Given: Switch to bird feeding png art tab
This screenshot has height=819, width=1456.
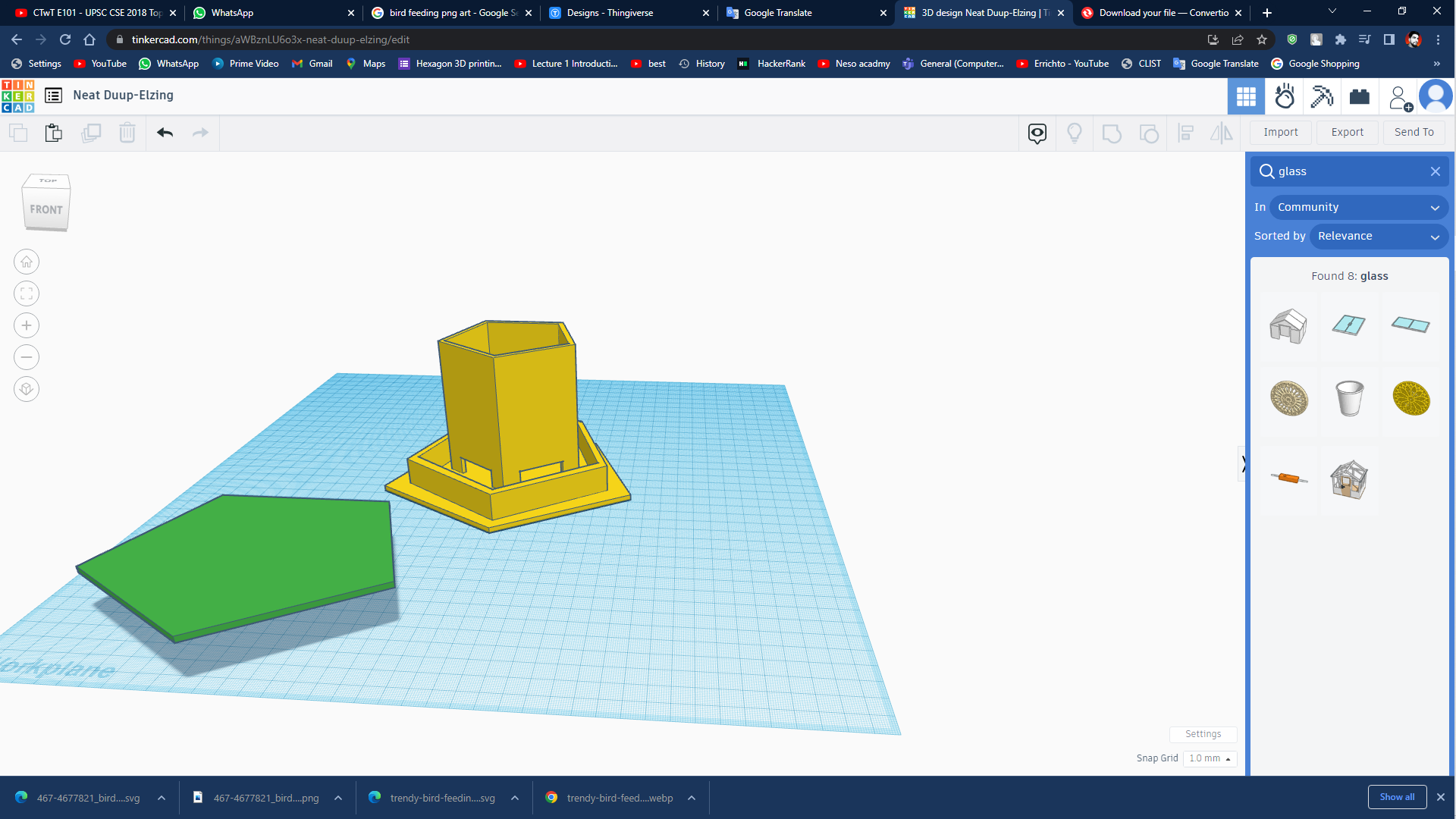Looking at the screenshot, I should click(451, 13).
